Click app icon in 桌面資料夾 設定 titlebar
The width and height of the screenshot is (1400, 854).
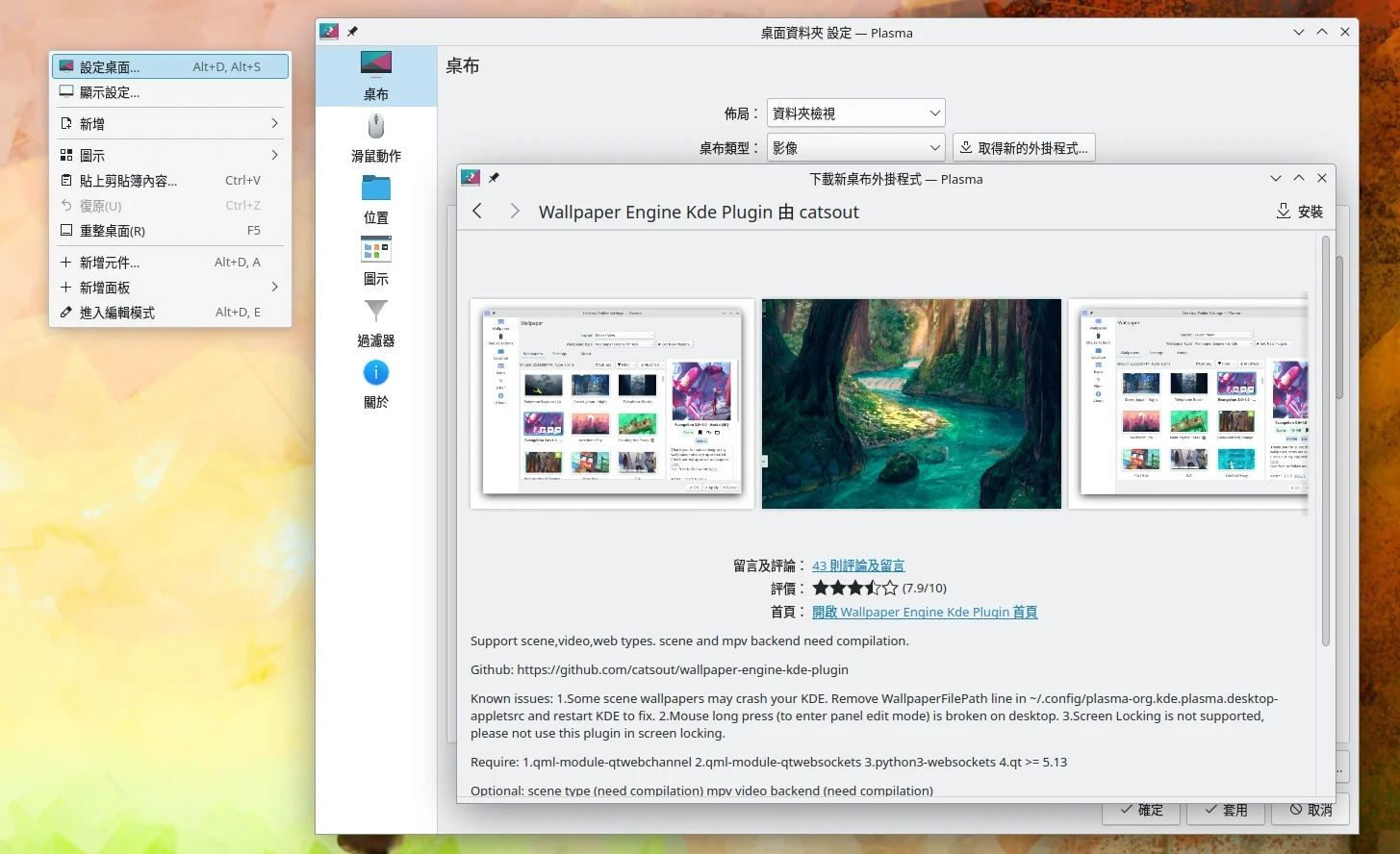click(x=329, y=32)
